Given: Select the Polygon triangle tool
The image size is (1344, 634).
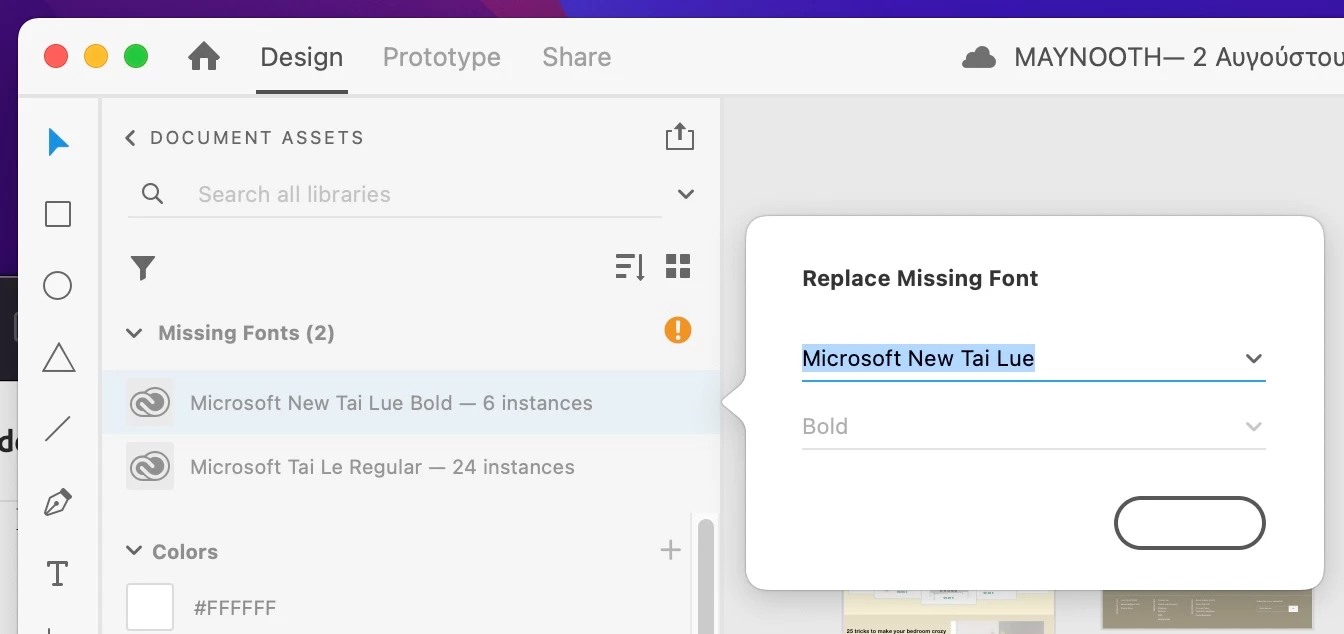Looking at the screenshot, I should [x=58, y=357].
